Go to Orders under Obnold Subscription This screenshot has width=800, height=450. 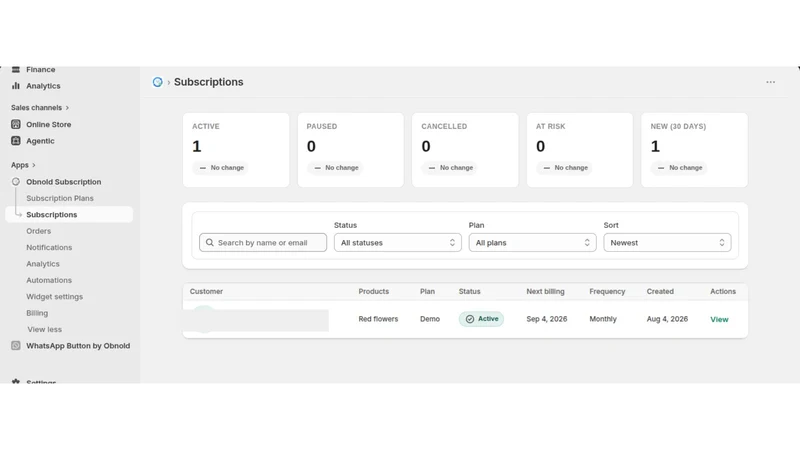tap(39, 231)
